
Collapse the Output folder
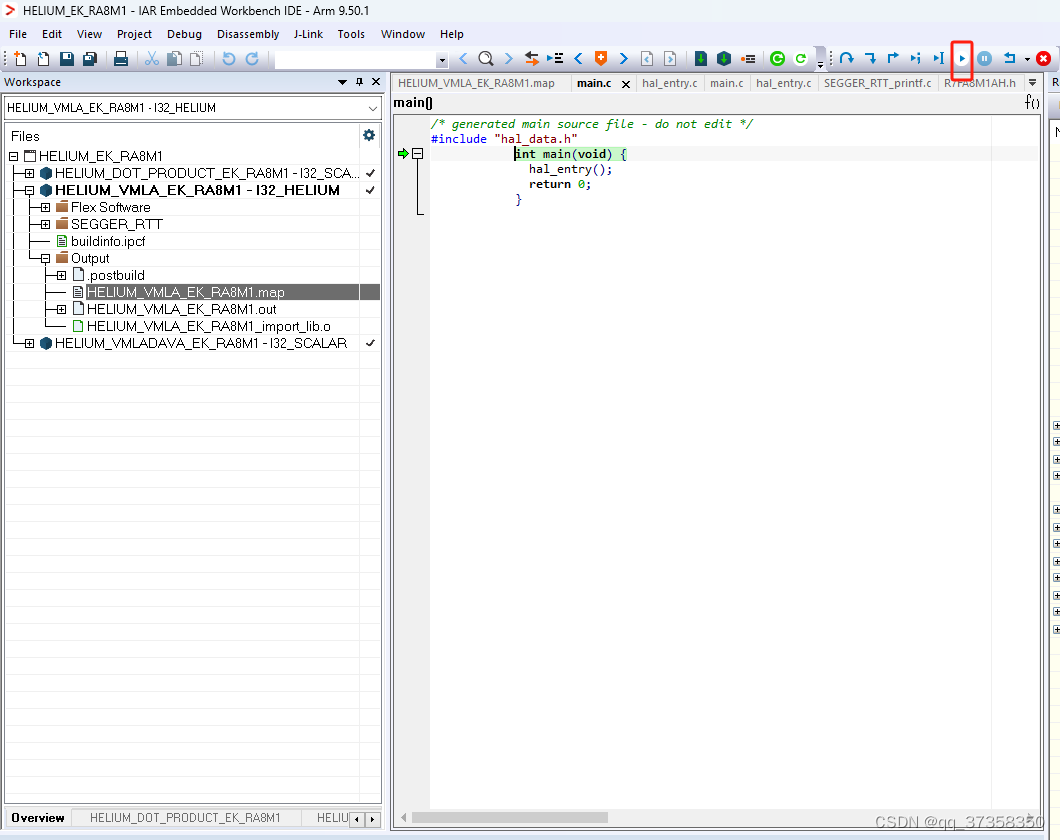click(x=45, y=258)
